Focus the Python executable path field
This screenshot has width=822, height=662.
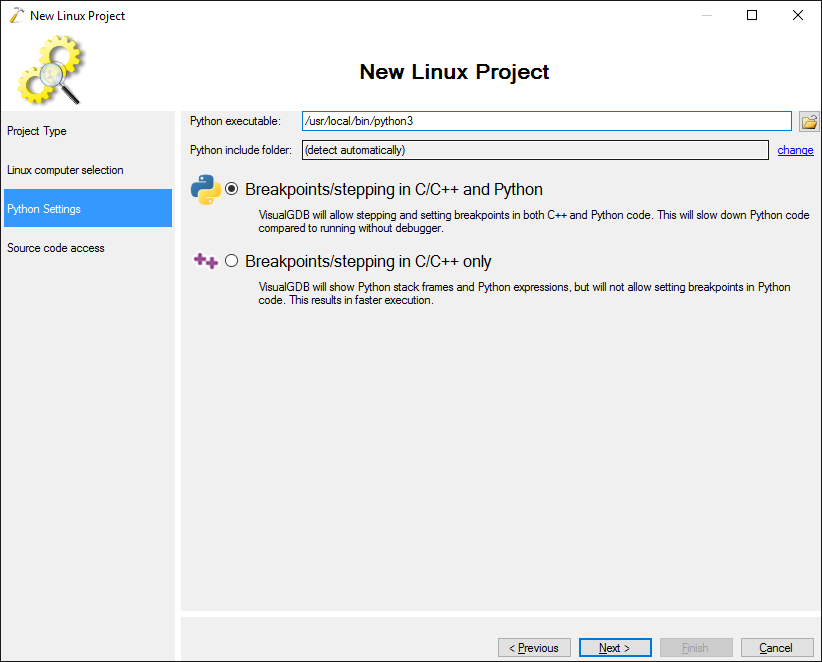coord(546,121)
